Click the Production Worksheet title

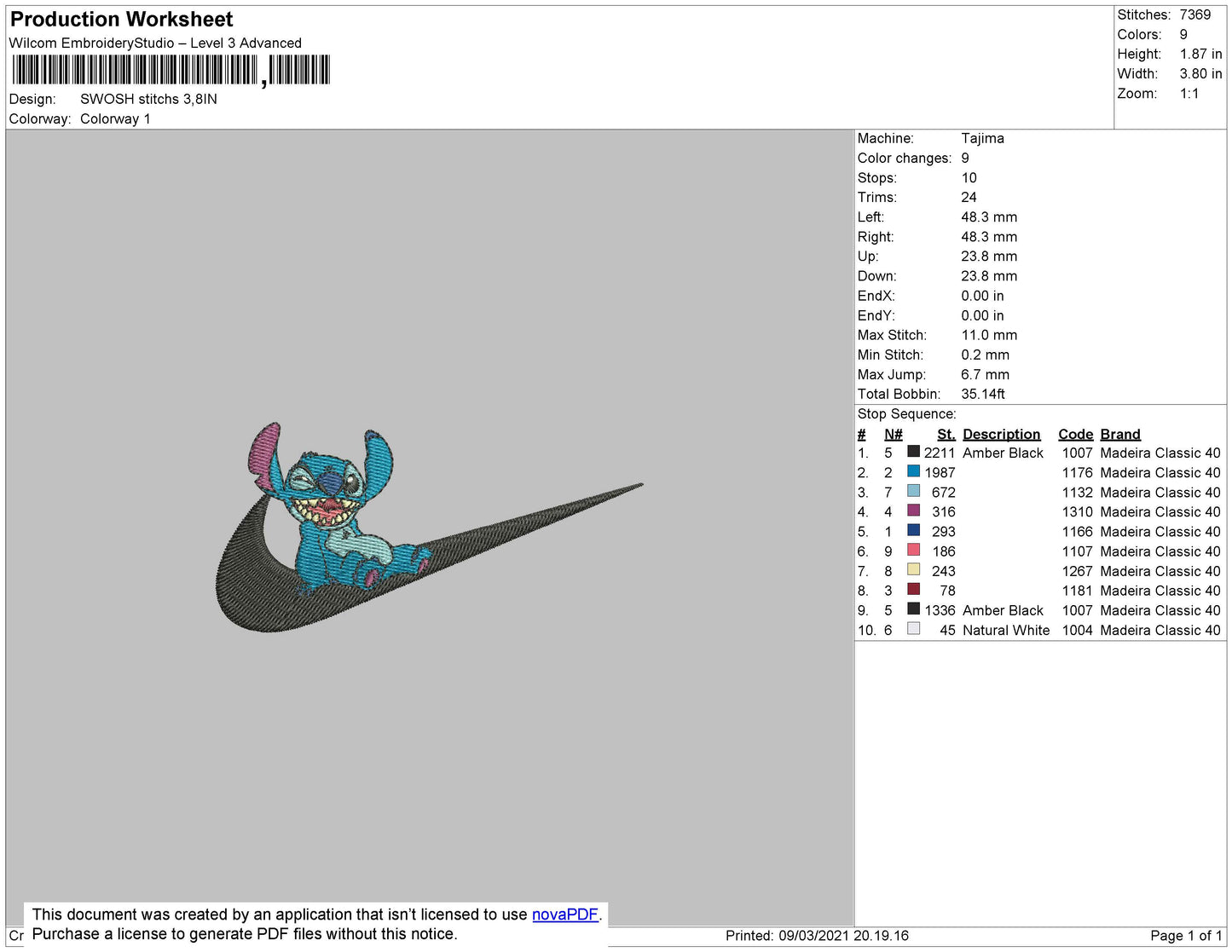pos(121,20)
